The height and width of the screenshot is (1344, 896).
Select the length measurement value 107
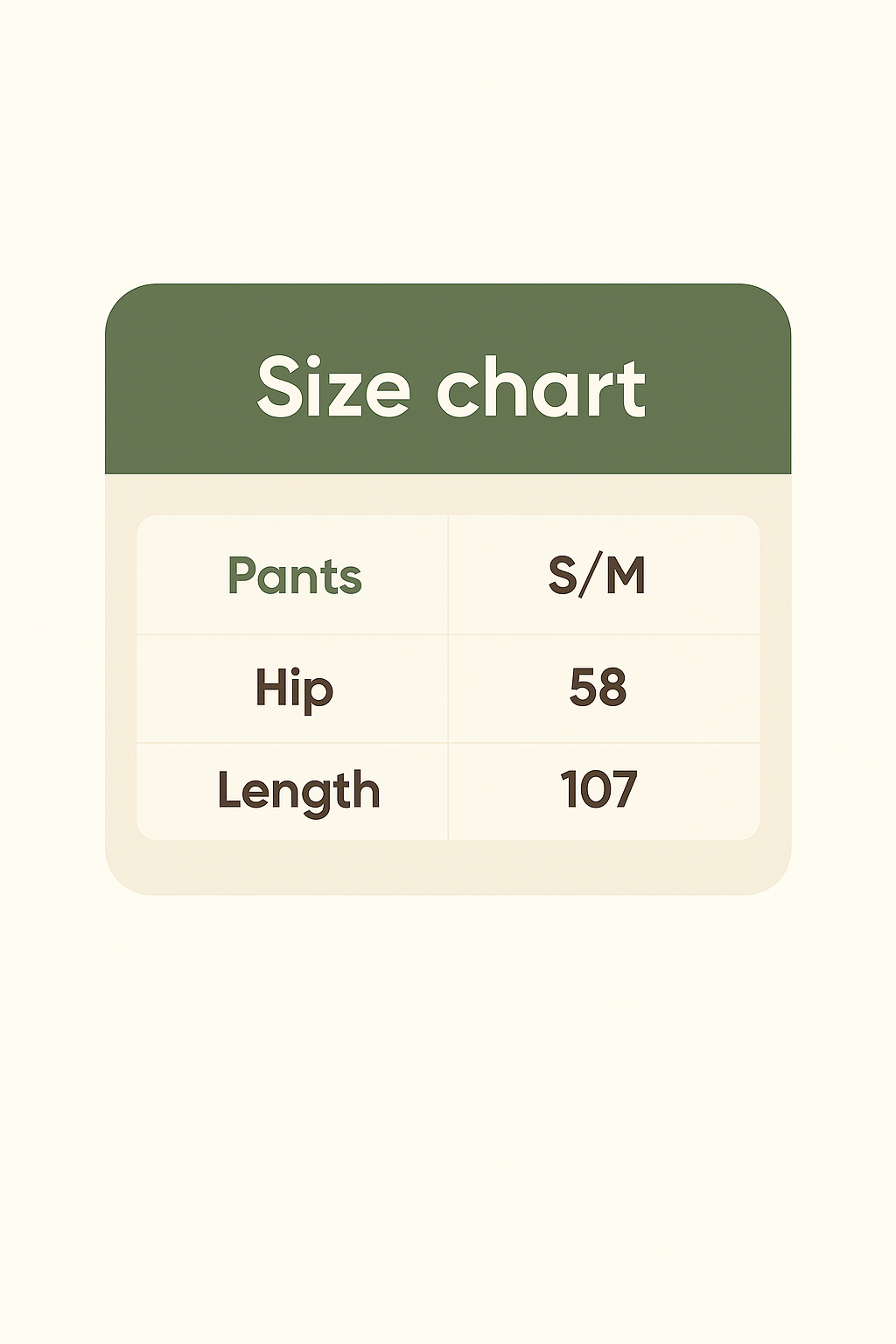(598, 789)
